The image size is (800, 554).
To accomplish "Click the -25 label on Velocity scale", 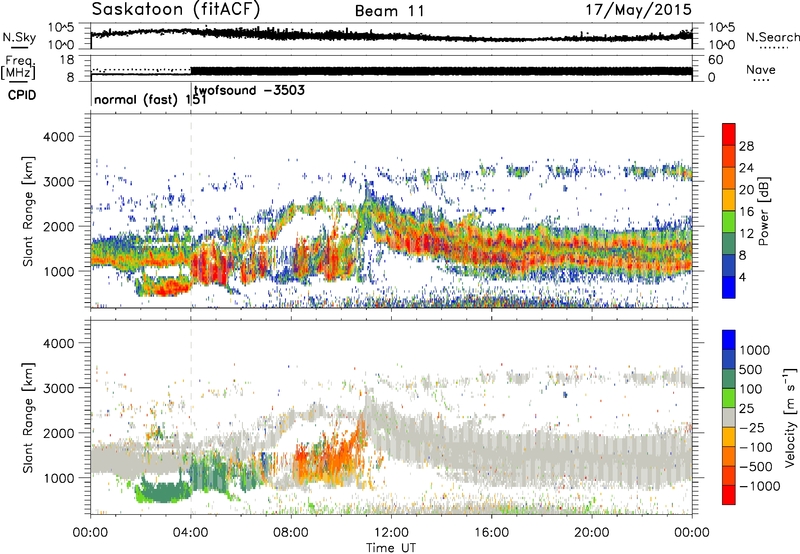I will point(754,427).
